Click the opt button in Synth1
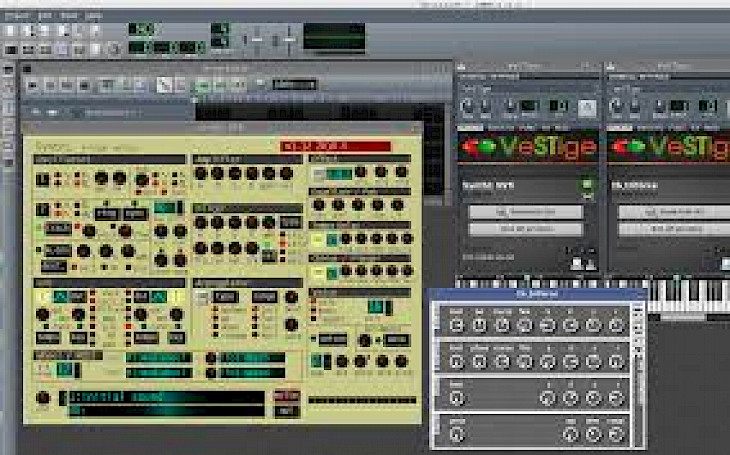This screenshot has height=455, width=730. pyautogui.click(x=287, y=412)
